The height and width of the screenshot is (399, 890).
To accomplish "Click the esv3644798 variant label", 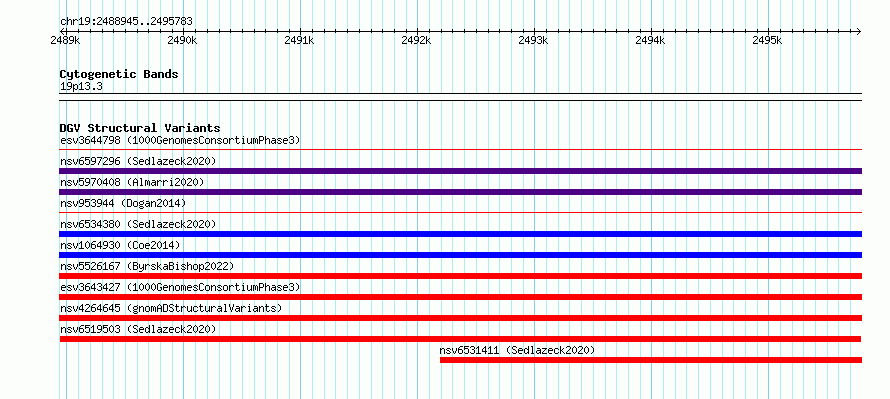I will [180, 140].
